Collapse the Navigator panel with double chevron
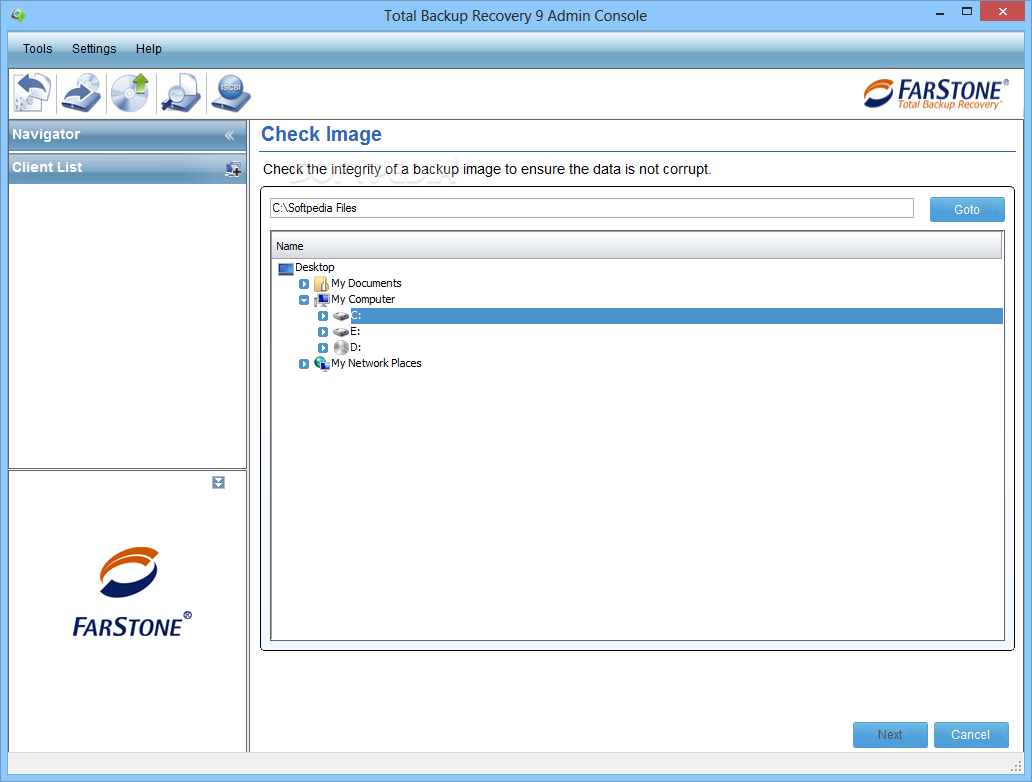This screenshot has width=1032, height=782. tap(229, 136)
